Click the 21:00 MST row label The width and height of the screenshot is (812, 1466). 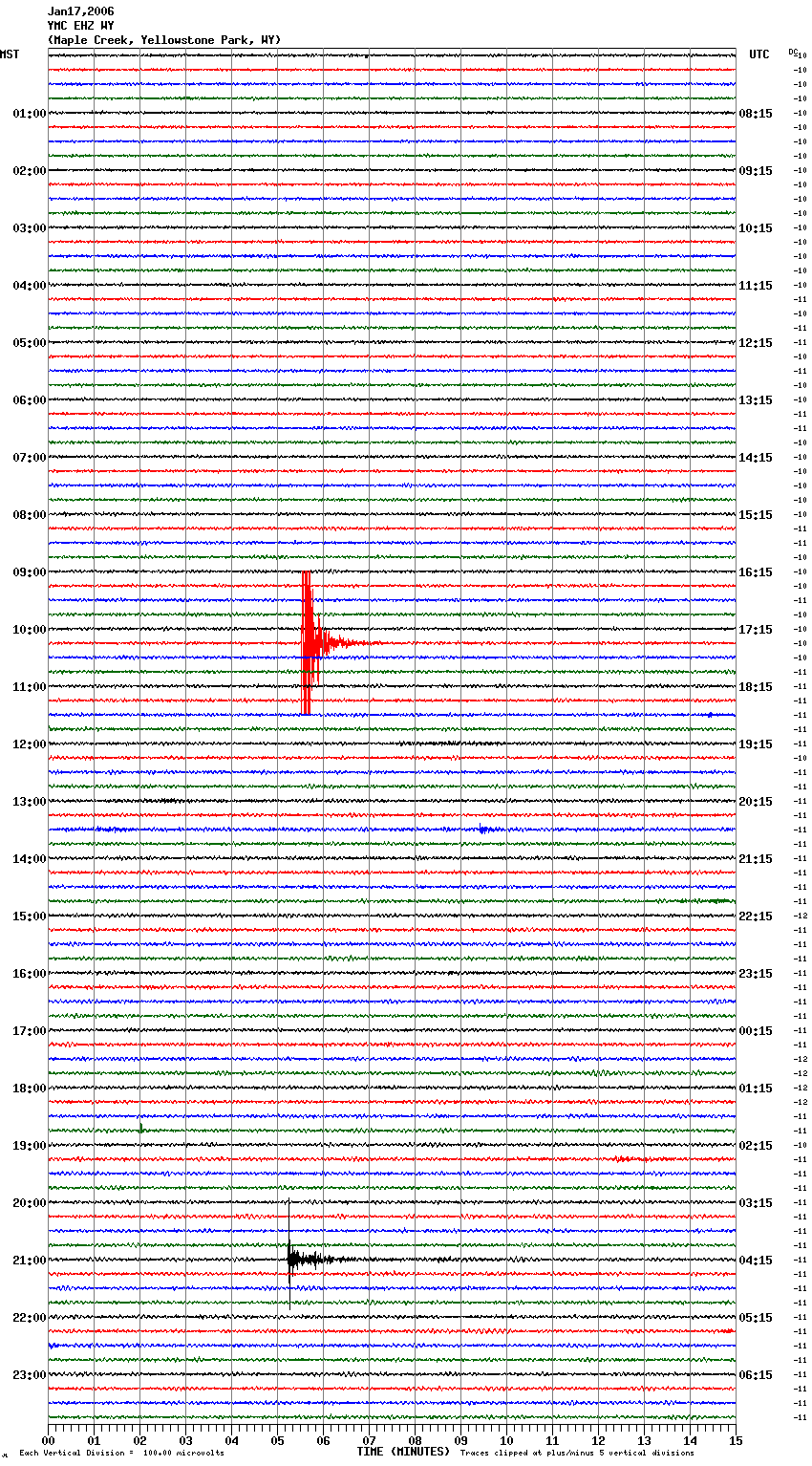click(29, 1261)
